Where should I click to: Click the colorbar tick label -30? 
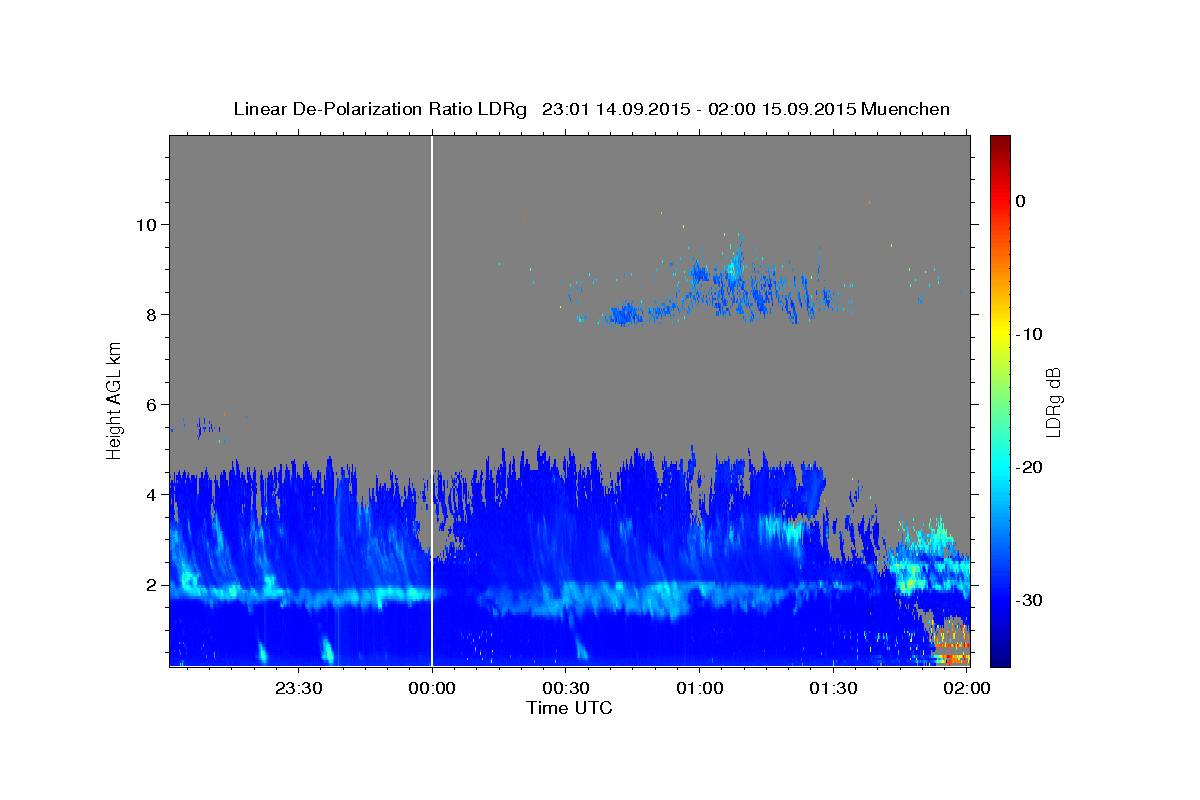pyautogui.click(x=1029, y=600)
